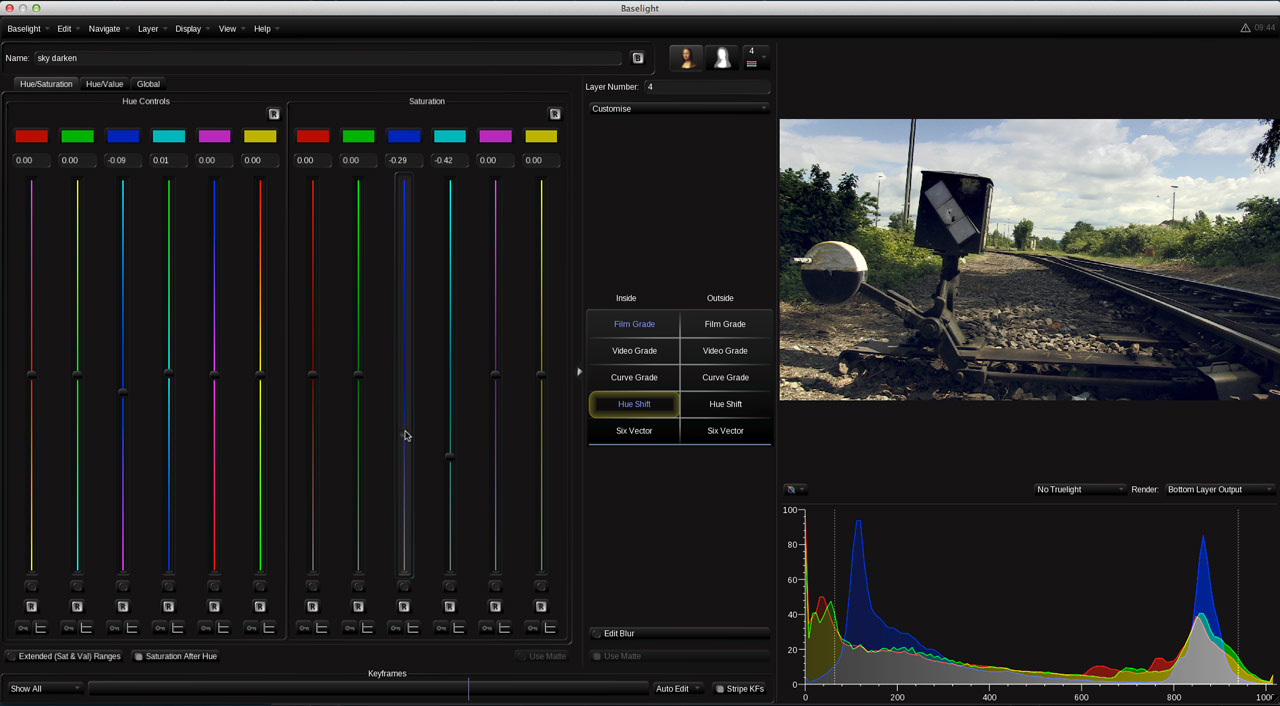Click the warning triangle icon in menu bar

(x=1245, y=29)
